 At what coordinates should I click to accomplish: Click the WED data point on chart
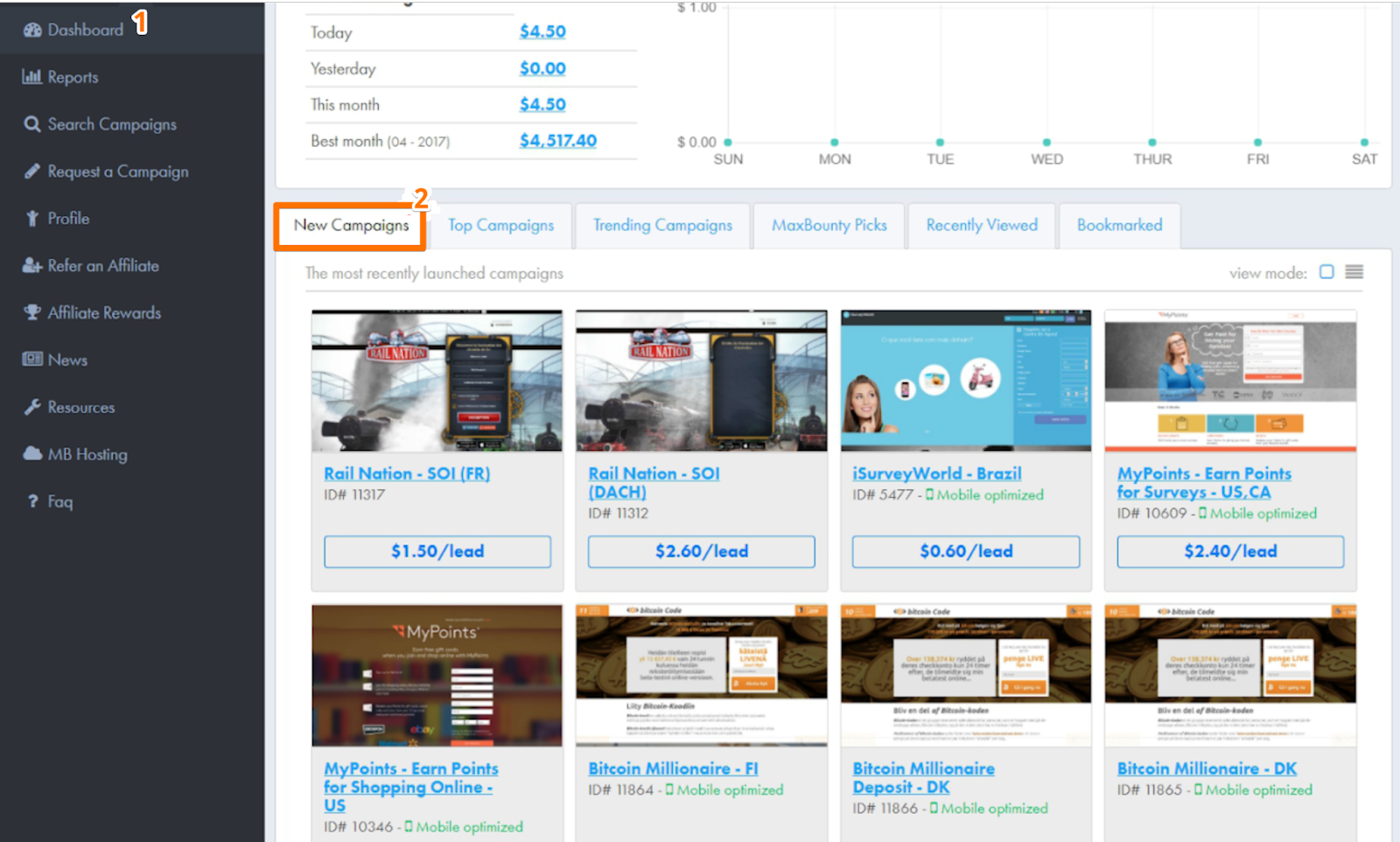click(x=1046, y=142)
